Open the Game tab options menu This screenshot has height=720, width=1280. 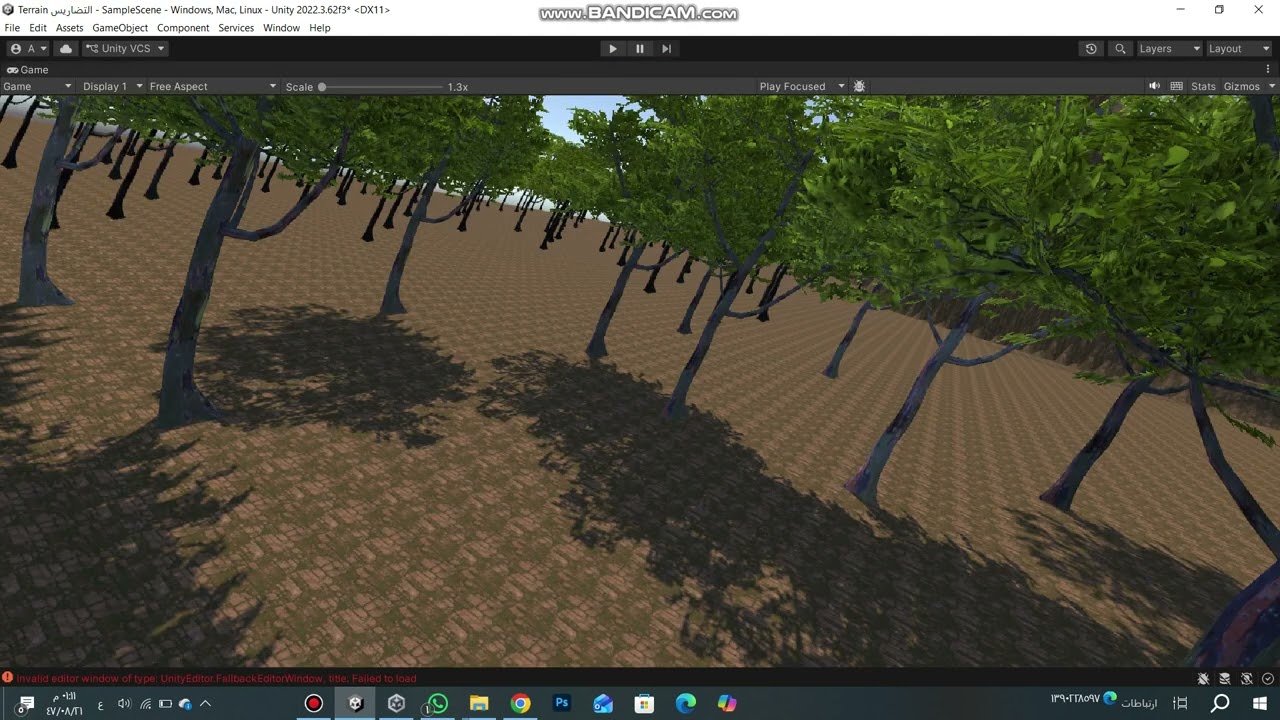tap(1268, 70)
